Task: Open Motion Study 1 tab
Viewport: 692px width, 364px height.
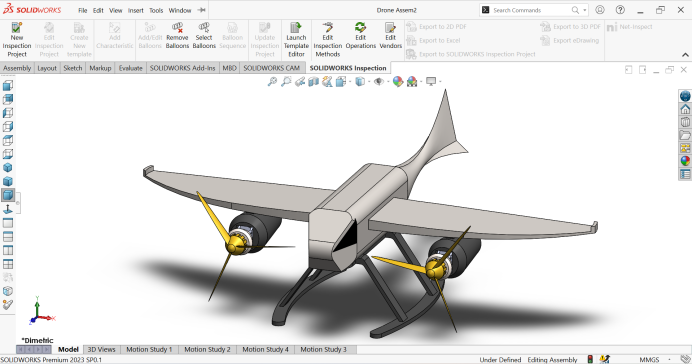Action: pos(149,349)
